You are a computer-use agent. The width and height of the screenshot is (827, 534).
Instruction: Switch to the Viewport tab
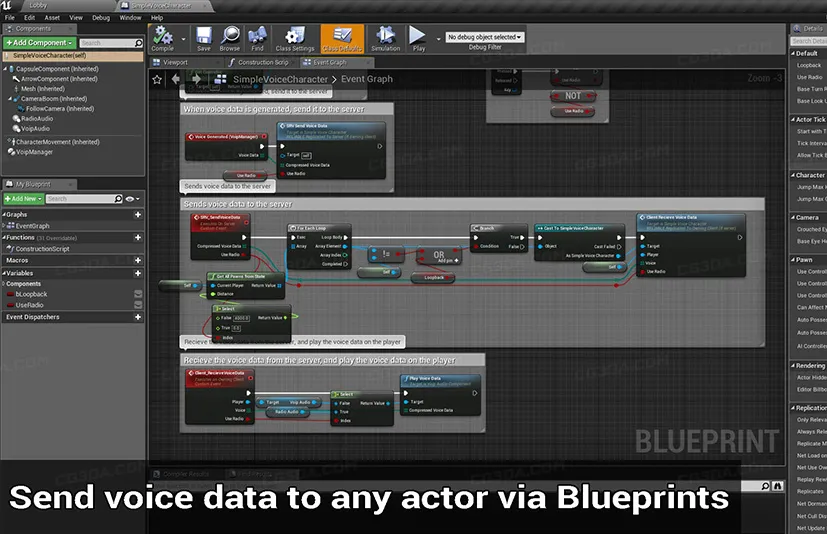(176, 62)
